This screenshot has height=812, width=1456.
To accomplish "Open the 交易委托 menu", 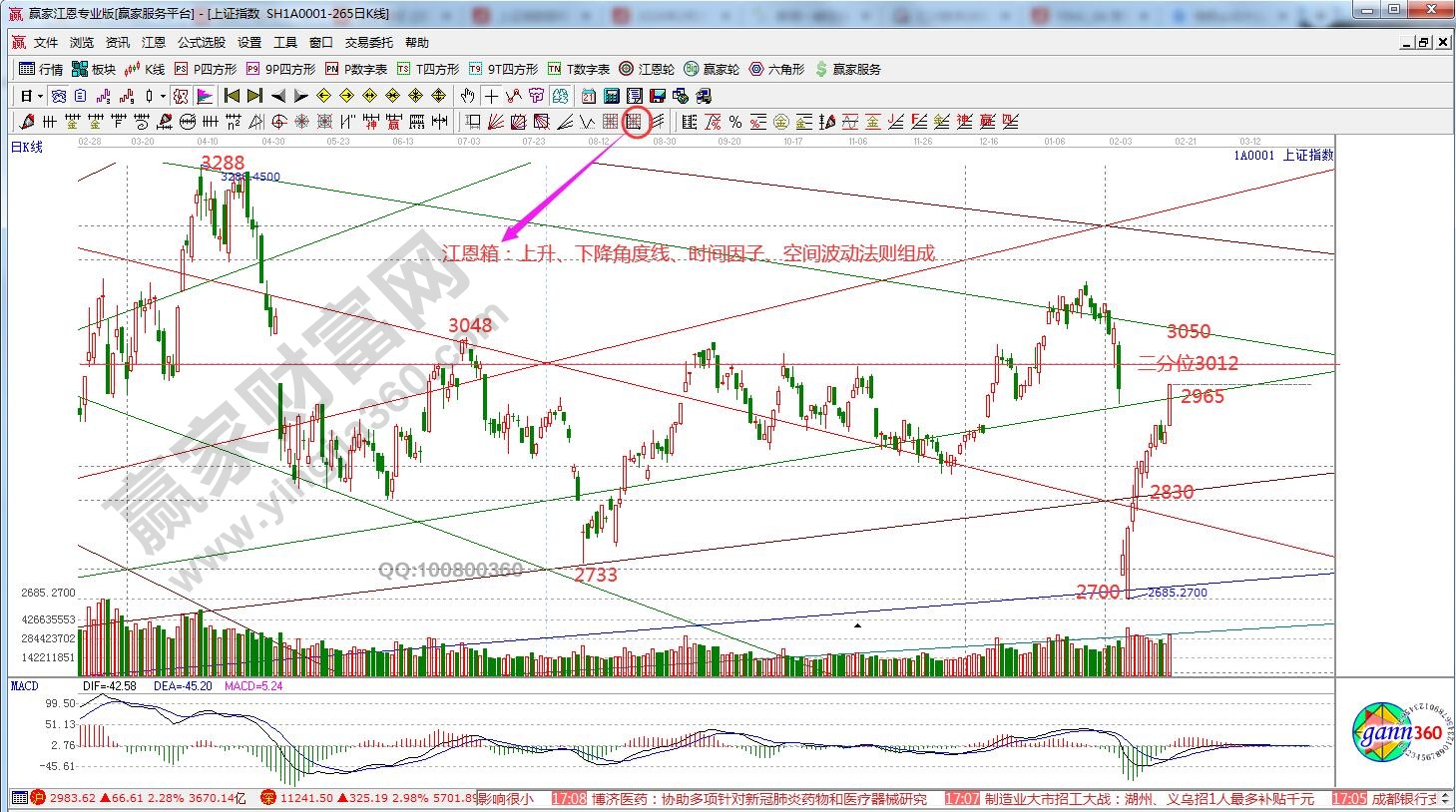I will (x=369, y=43).
